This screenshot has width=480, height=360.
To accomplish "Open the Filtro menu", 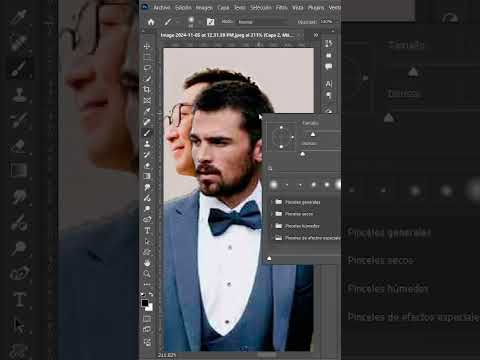I will (x=282, y=7).
